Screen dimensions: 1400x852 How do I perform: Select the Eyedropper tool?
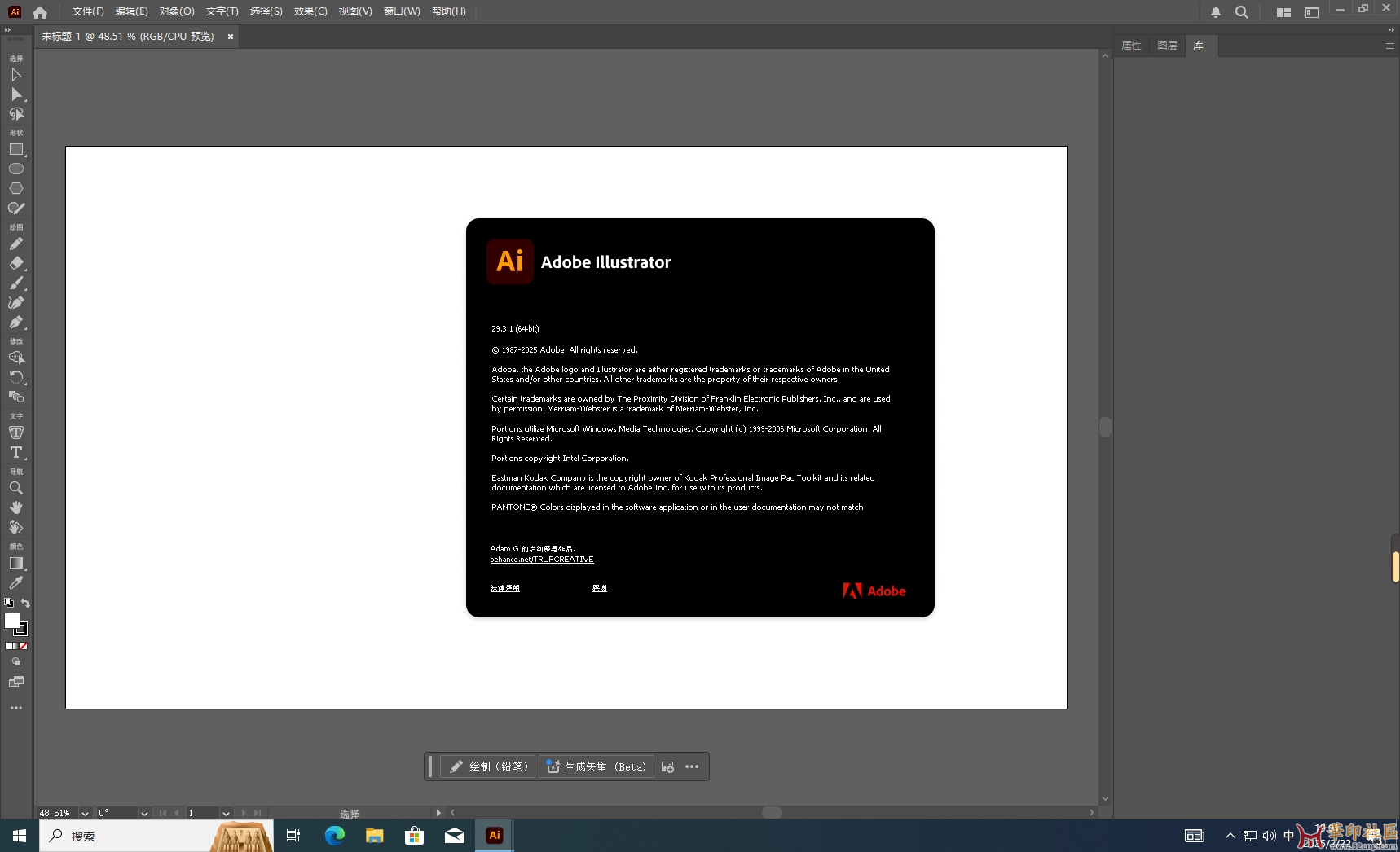(x=16, y=582)
